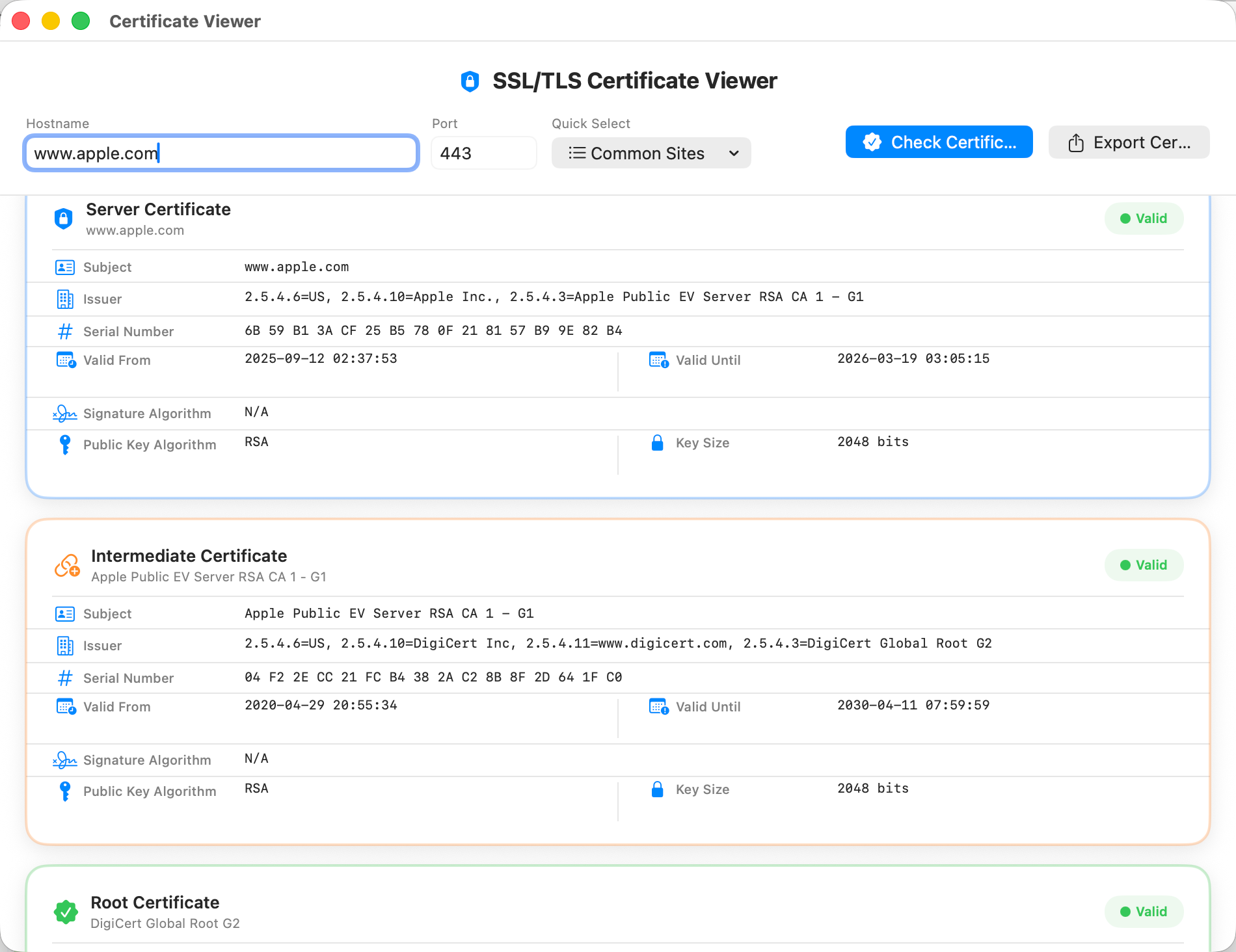Click the Key Size padlock icon in Intermediate Certificate

coord(657,789)
